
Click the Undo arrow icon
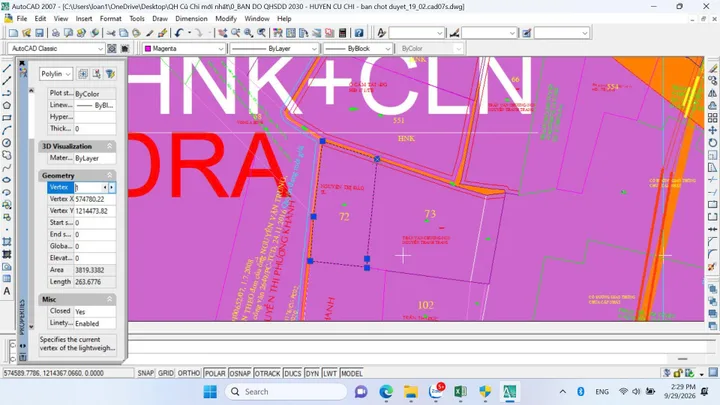[x=179, y=33]
